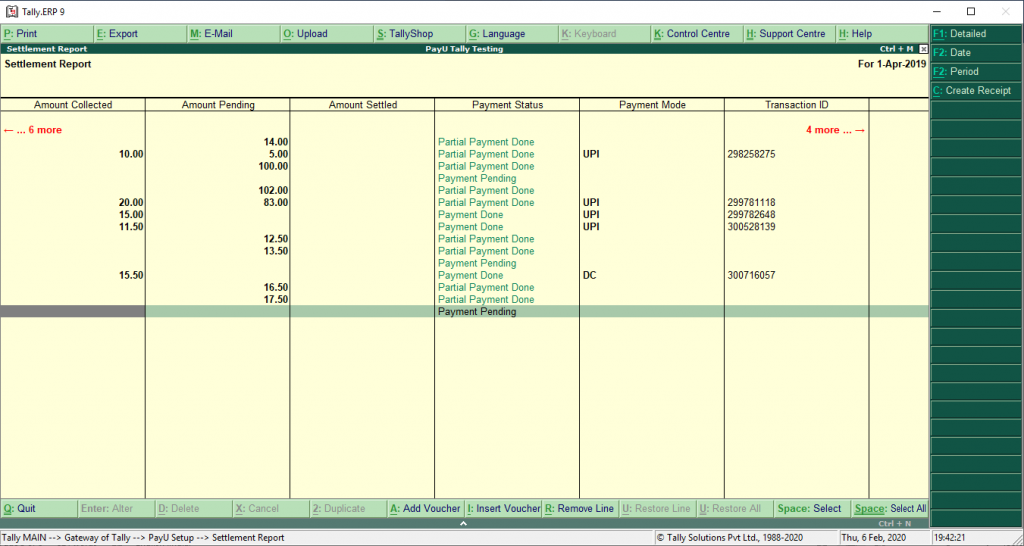Screen dimensions: 1024x546
Task: Click the collected amount 20.00
Action: coord(131,203)
